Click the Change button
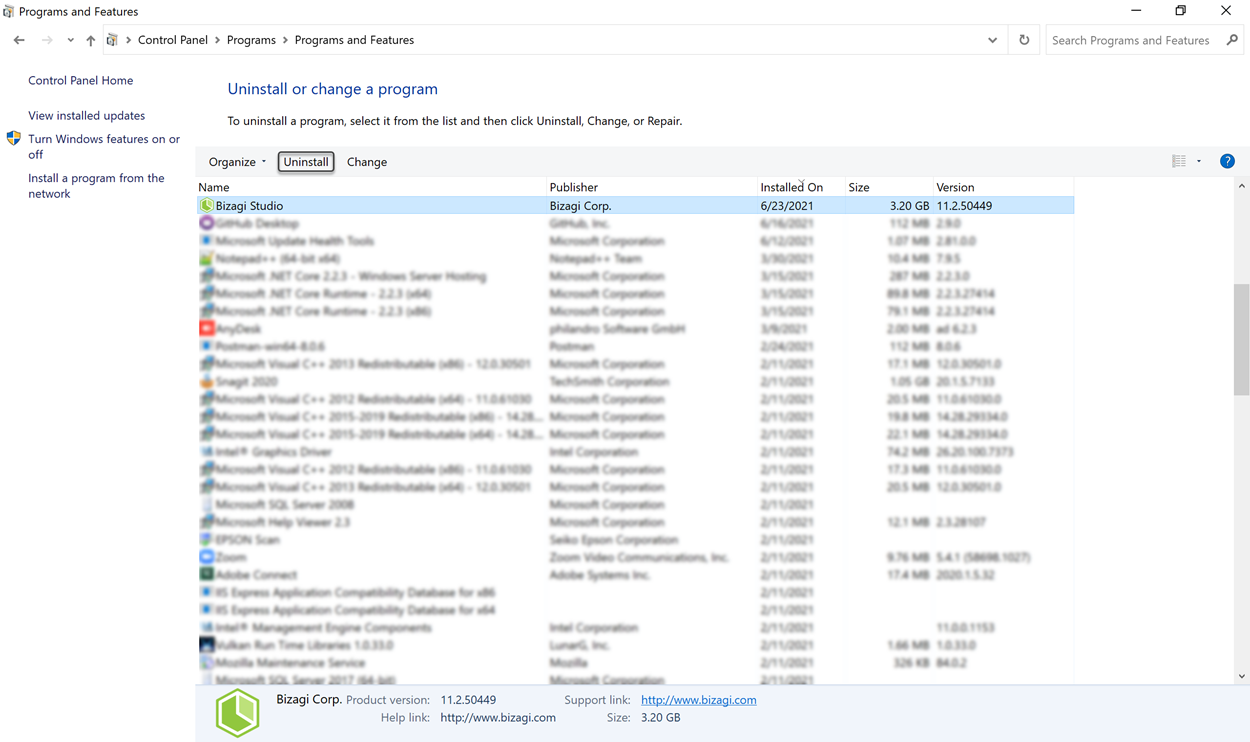Image resolution: width=1250 pixels, height=742 pixels. tap(367, 162)
